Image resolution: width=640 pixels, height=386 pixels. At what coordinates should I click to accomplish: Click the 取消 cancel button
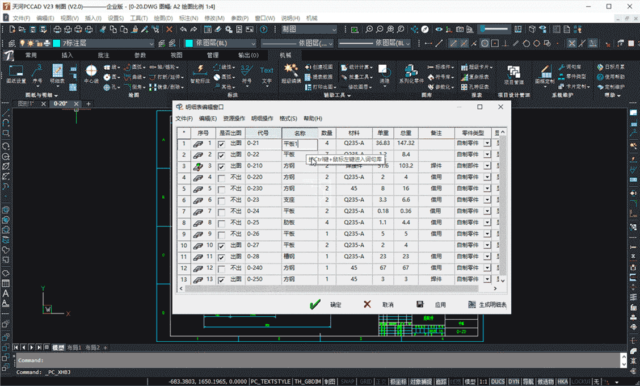click(378, 304)
